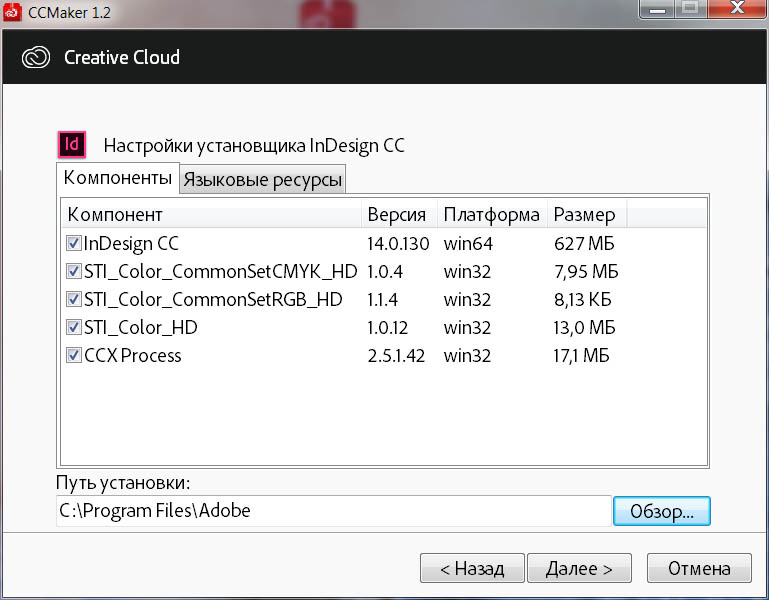769x600 pixels.
Task: Disable the CCX Process component checkbox
Action: point(74,355)
